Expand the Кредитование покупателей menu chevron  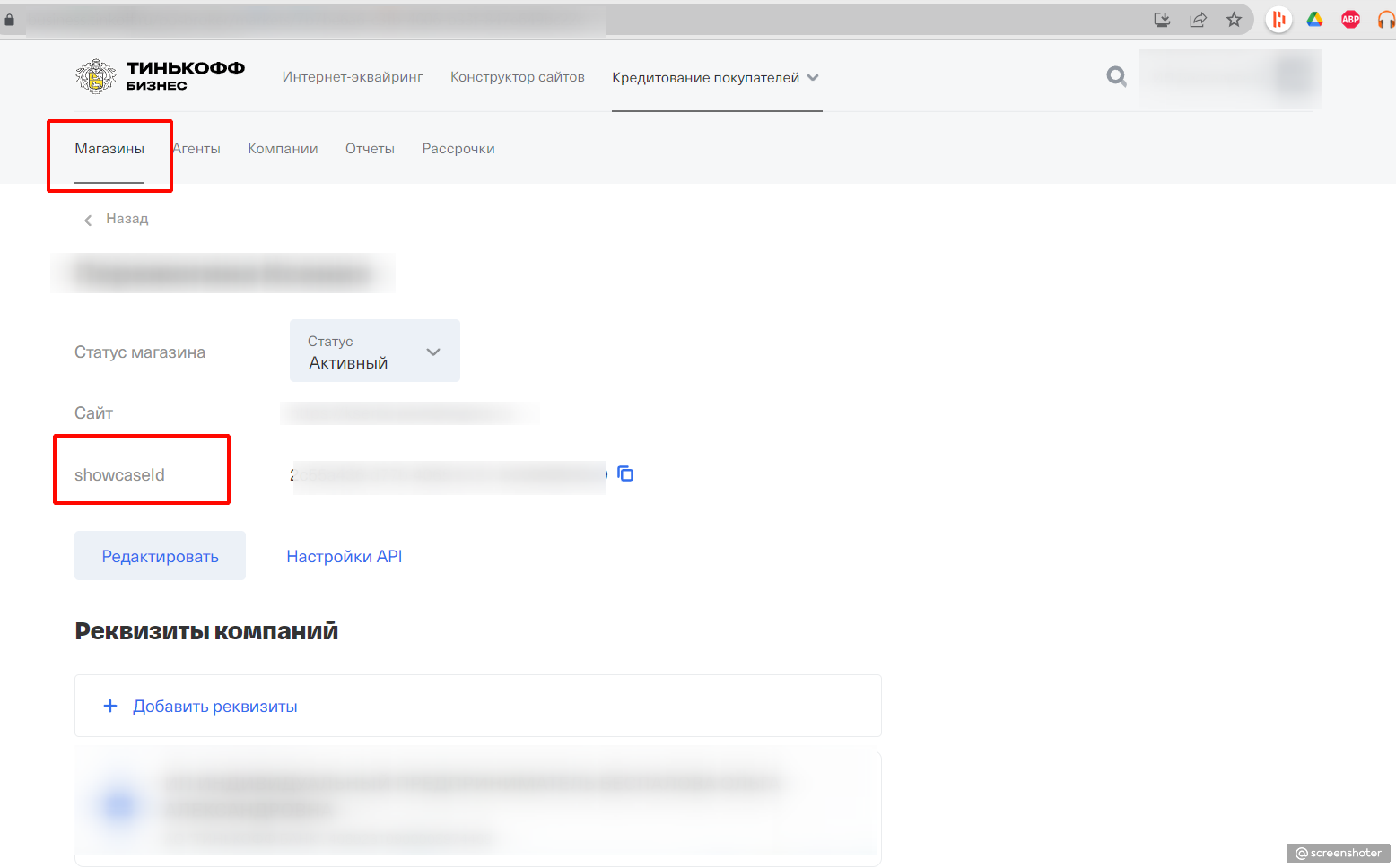point(813,77)
